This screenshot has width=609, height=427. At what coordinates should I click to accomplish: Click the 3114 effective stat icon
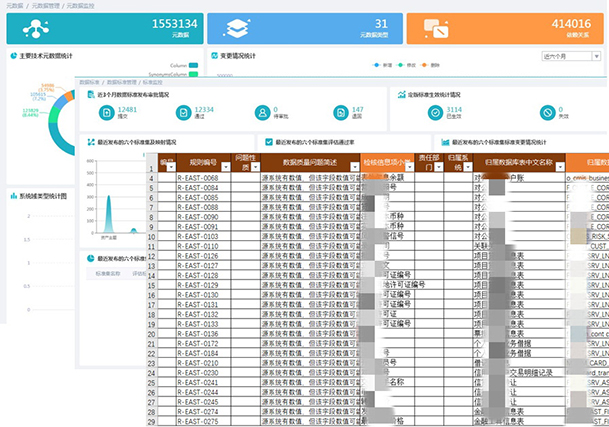(x=434, y=113)
